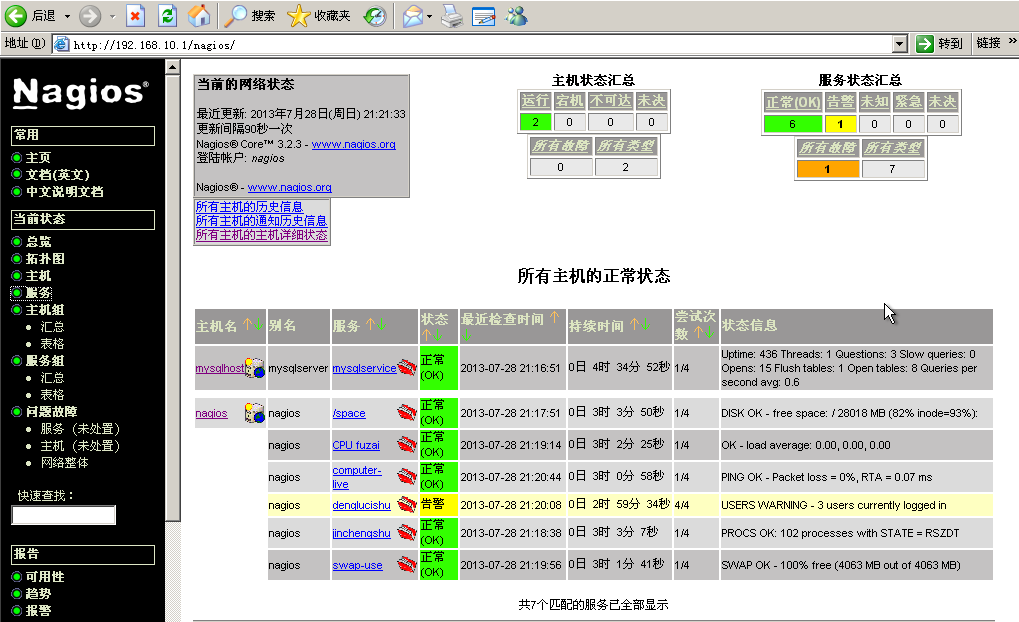
Task: Open 拓扑图 in sidebar
Action: (x=45, y=258)
